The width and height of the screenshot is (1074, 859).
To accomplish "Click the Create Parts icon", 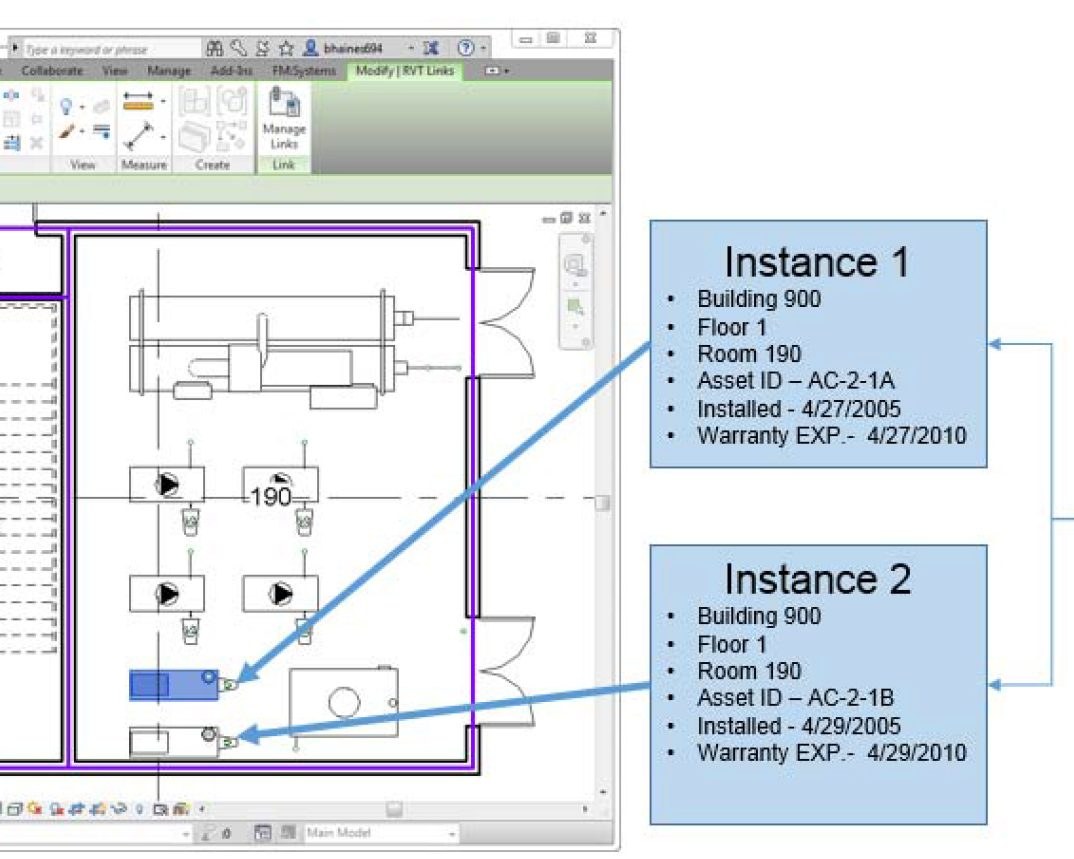I will (x=195, y=136).
